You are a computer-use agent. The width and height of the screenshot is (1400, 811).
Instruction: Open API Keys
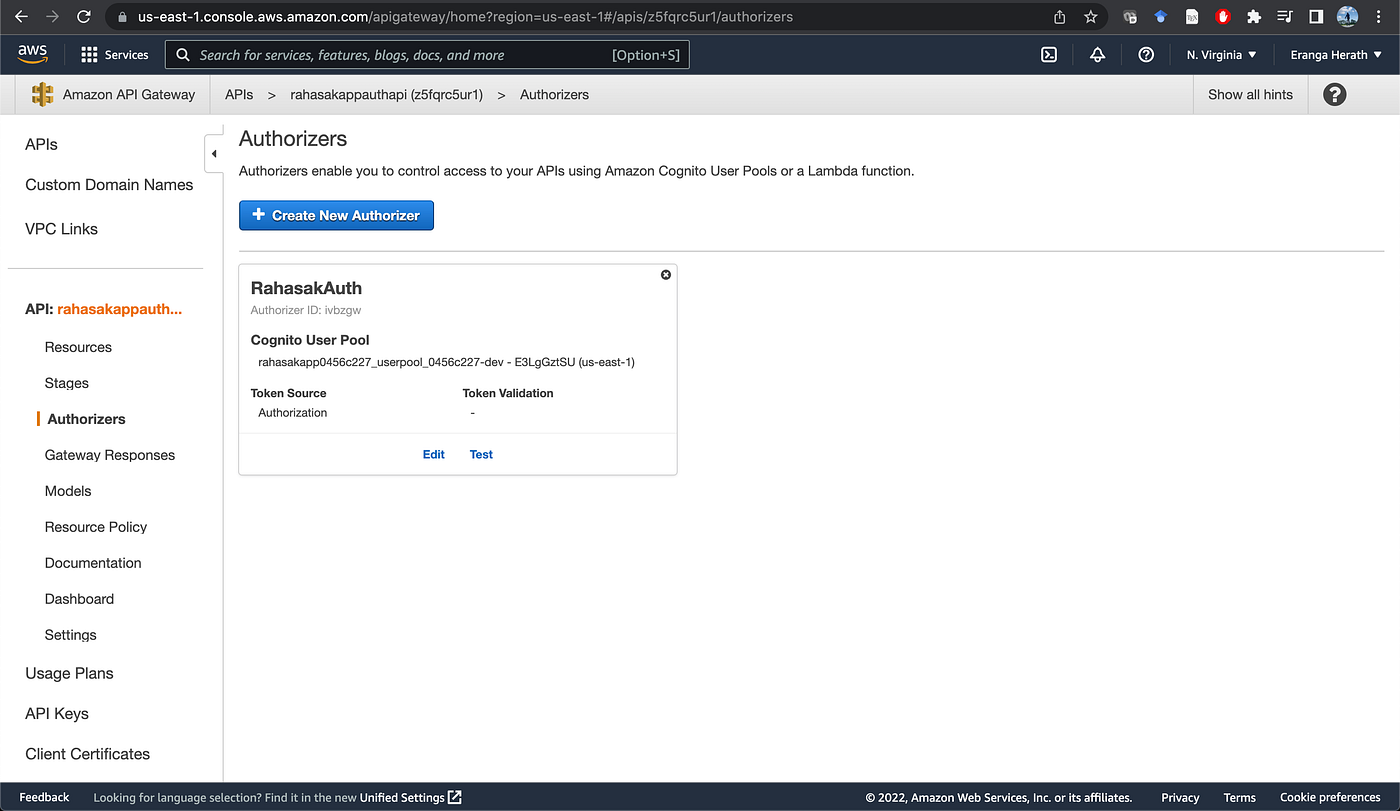57,714
